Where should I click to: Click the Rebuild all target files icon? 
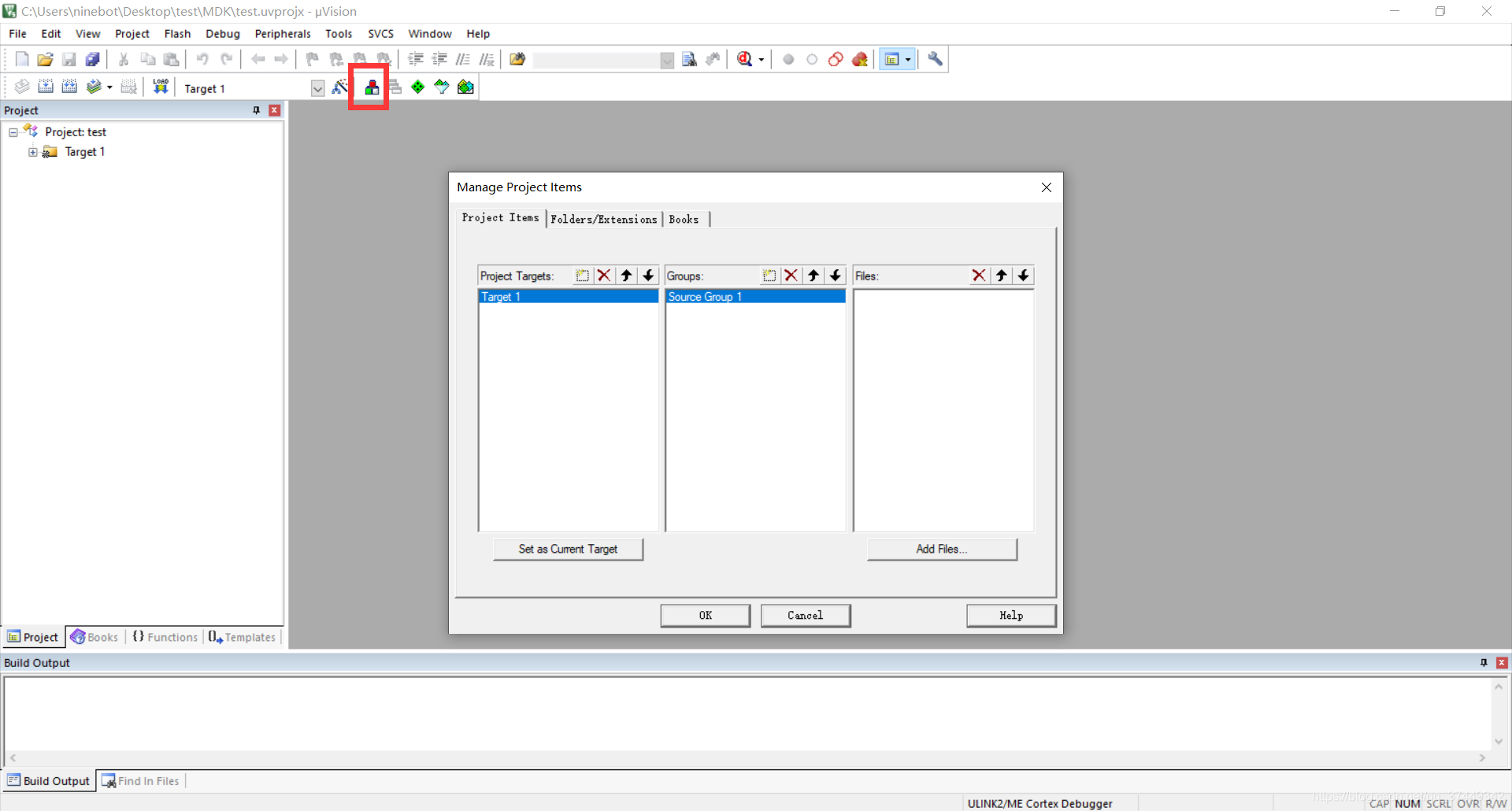pos(69,87)
